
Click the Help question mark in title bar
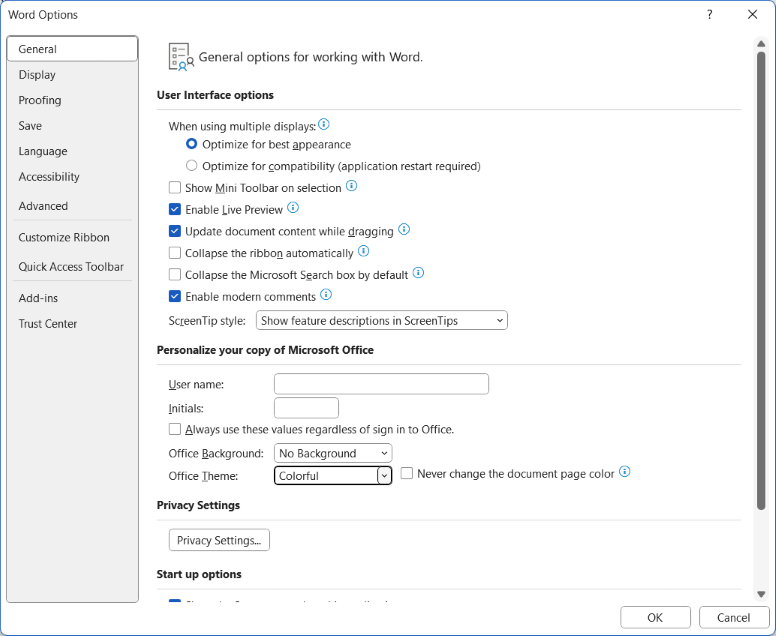tap(710, 15)
